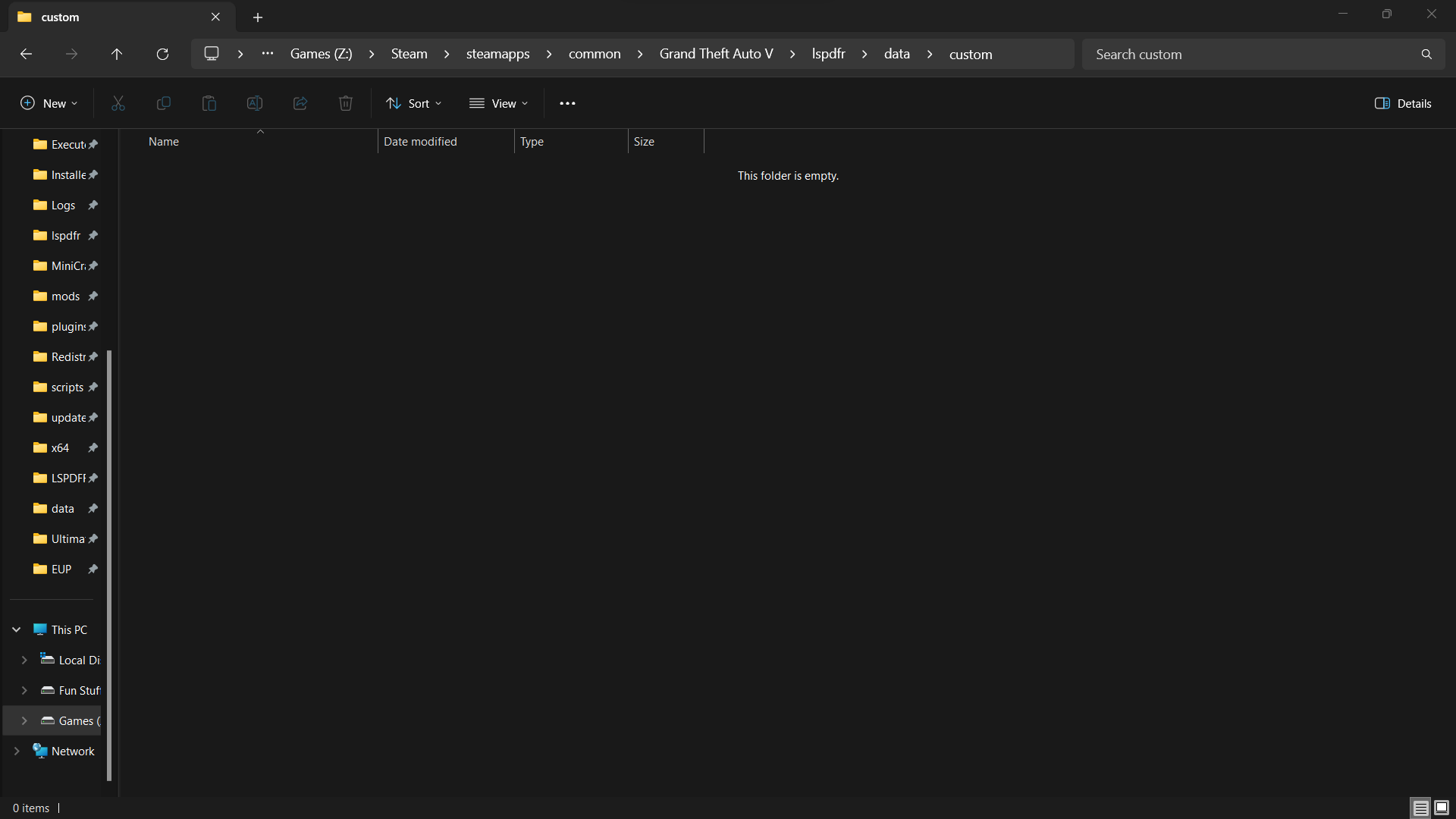Expand the Network tree node
Screen dimensions: 1456x819
coord(17,752)
